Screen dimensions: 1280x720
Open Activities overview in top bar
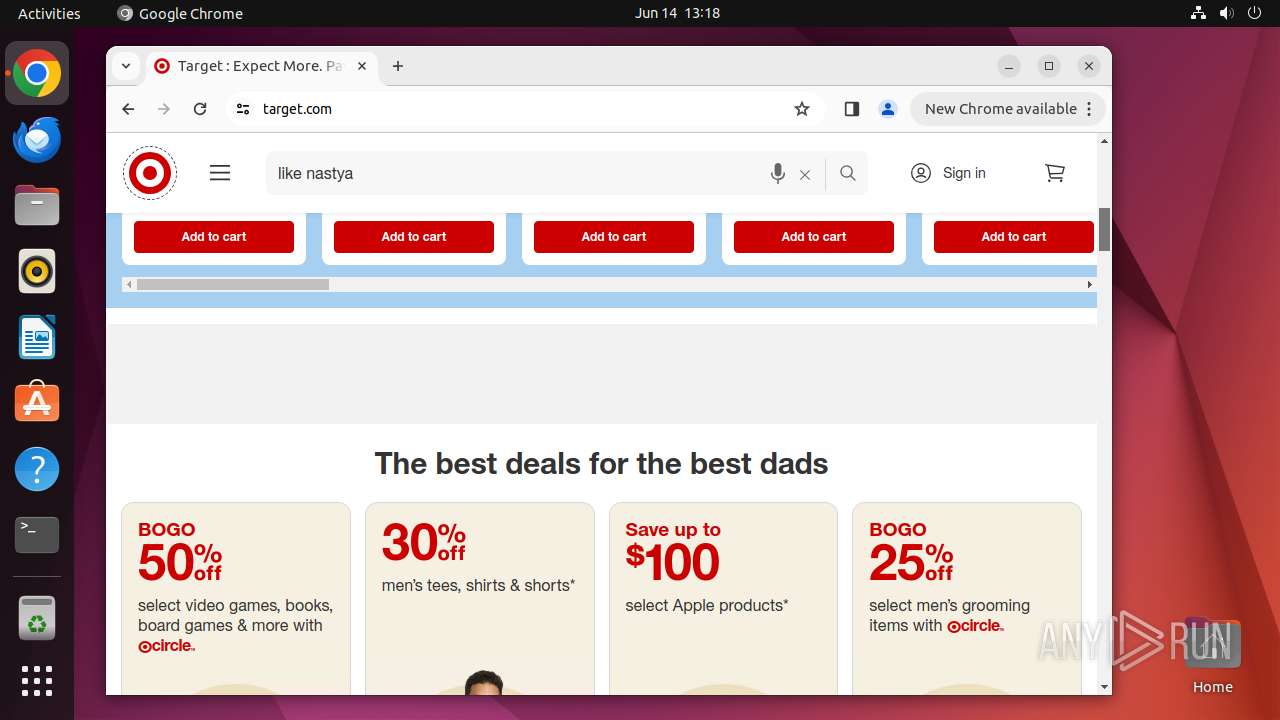point(49,13)
